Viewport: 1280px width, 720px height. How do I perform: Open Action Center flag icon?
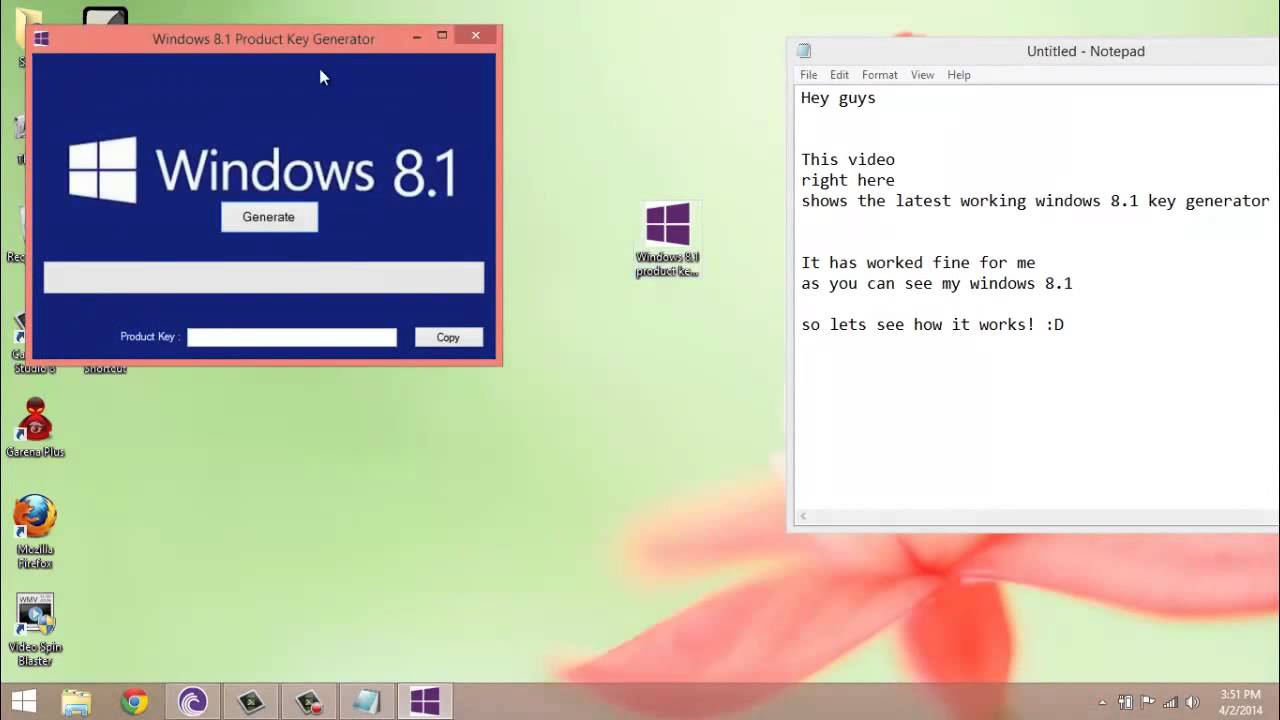point(1147,702)
